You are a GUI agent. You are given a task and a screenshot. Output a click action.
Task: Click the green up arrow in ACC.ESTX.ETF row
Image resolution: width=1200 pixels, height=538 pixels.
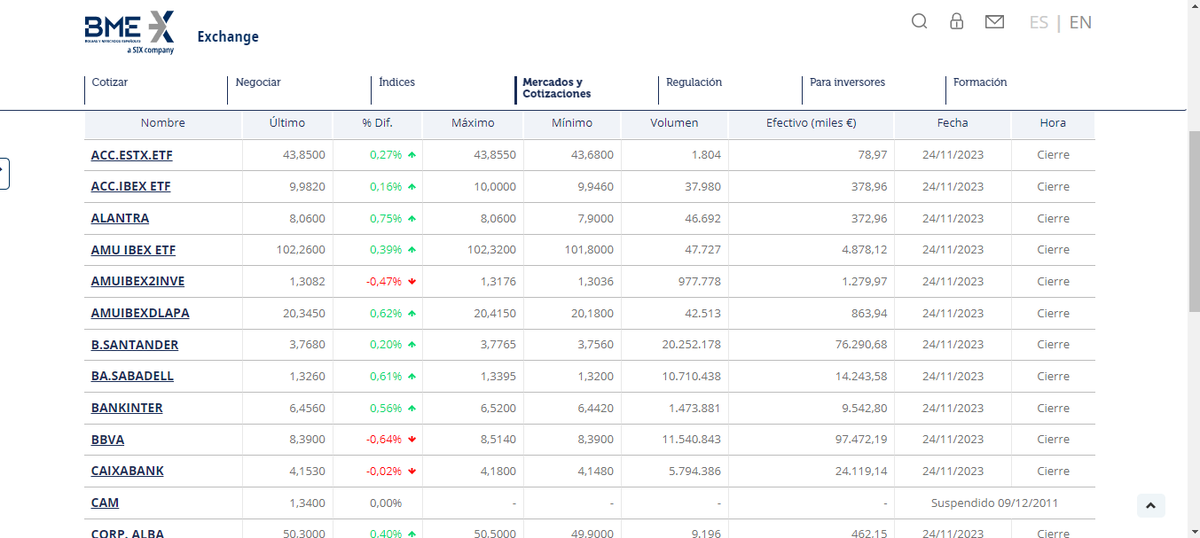[x=412, y=155]
